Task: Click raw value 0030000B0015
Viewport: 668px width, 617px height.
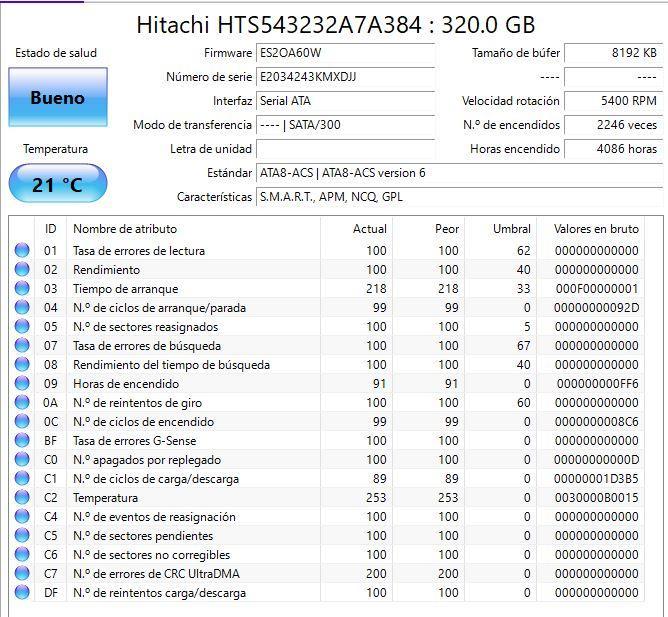Action: pyautogui.click(x=596, y=498)
